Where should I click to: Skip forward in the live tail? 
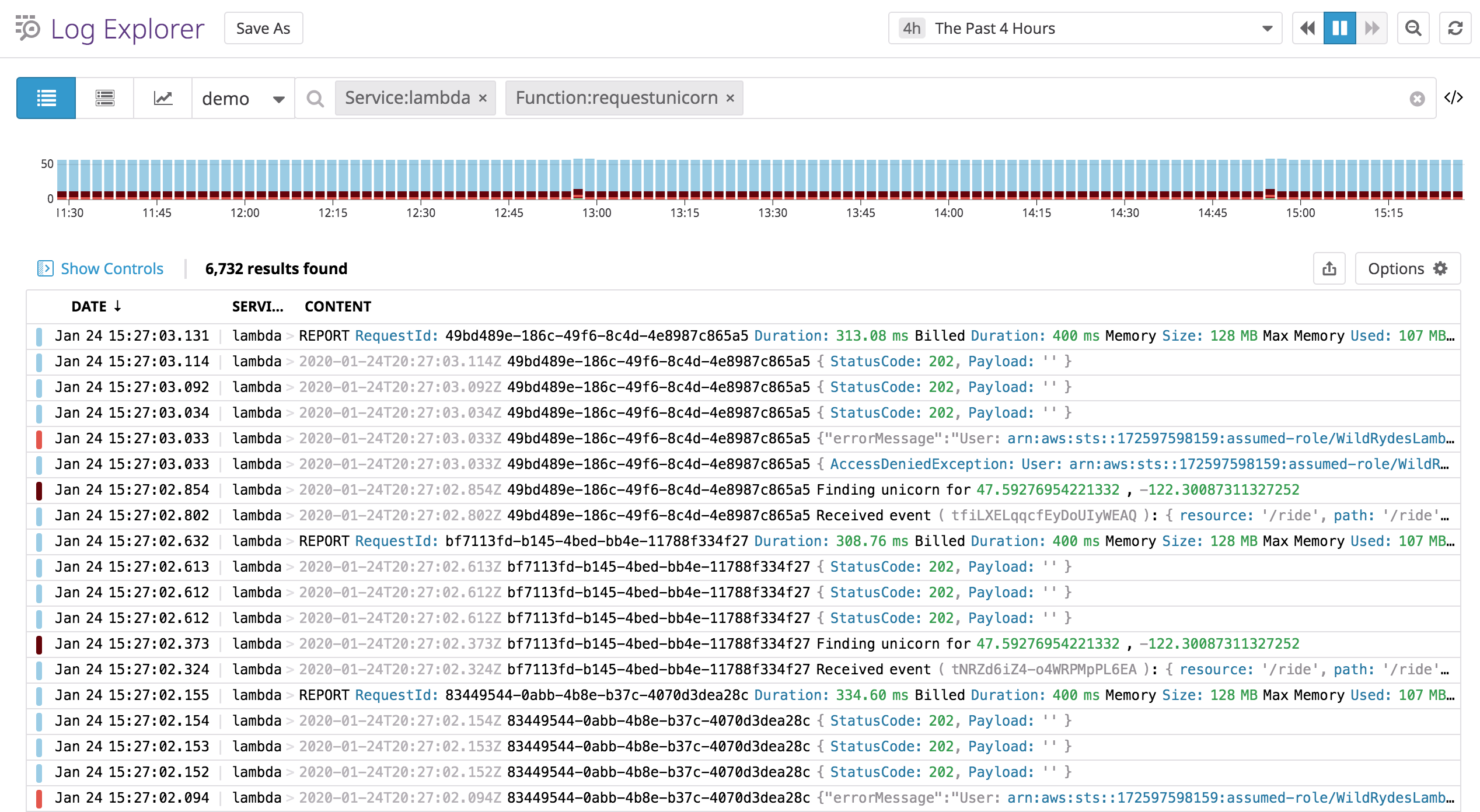pos(1371,27)
